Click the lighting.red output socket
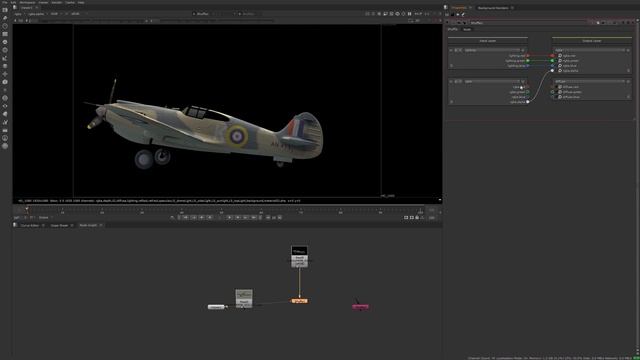Viewport: 640px width, 360px height. pyautogui.click(x=528, y=56)
